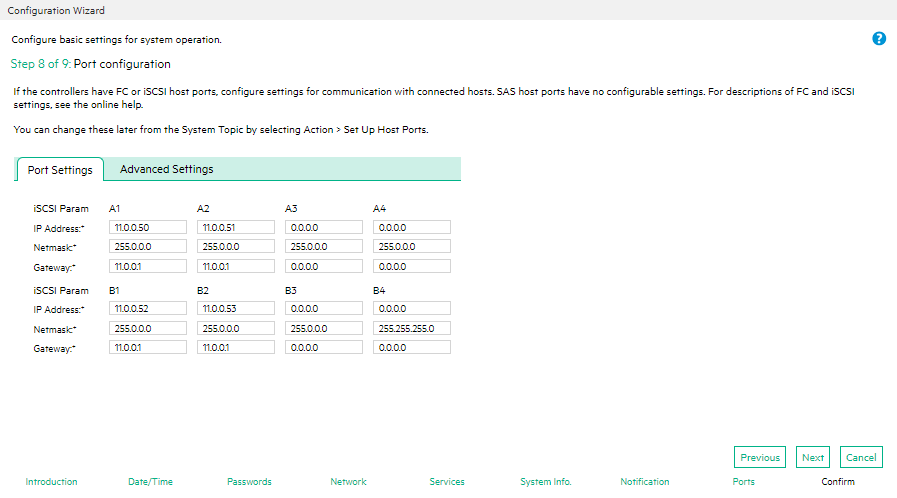
Task: Focus the A1 IP Address field
Action: click(148, 227)
